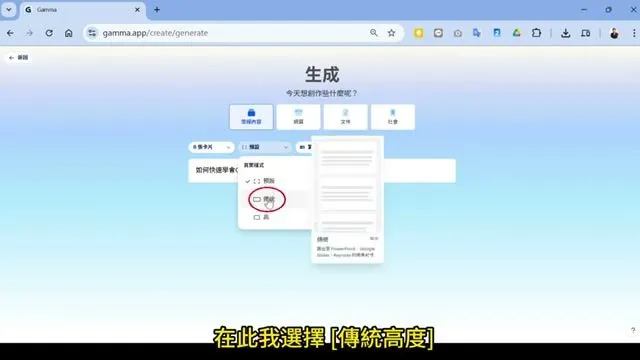Open the blue document extension icon

tap(497, 33)
